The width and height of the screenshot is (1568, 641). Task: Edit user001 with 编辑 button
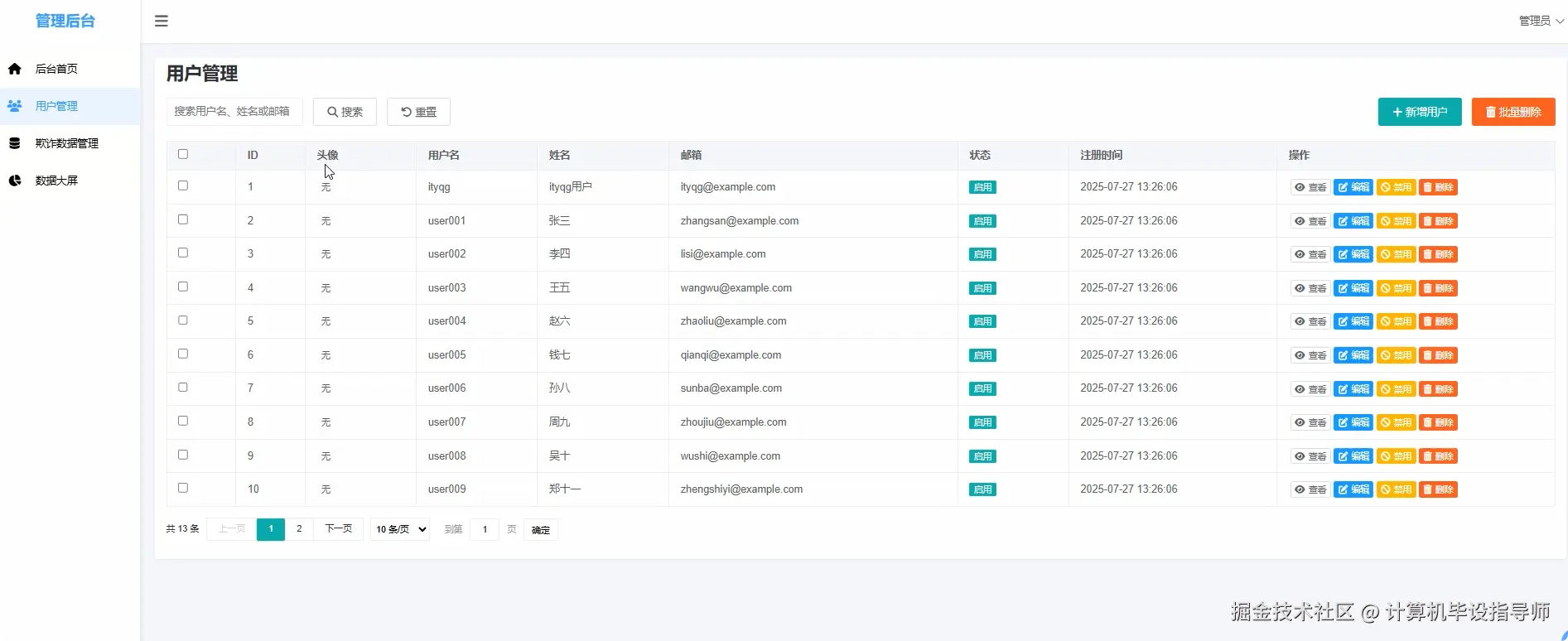[x=1353, y=221]
